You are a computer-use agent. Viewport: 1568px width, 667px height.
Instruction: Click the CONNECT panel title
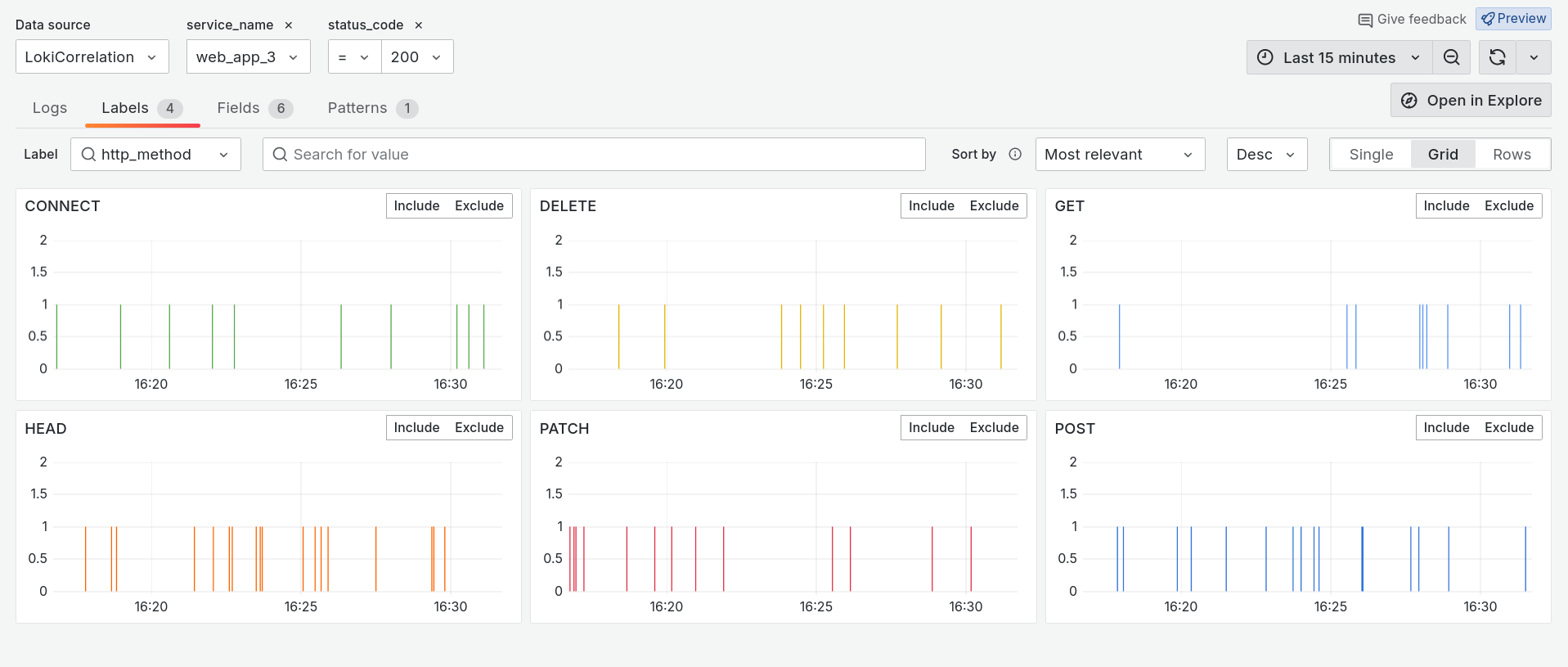[x=63, y=206]
